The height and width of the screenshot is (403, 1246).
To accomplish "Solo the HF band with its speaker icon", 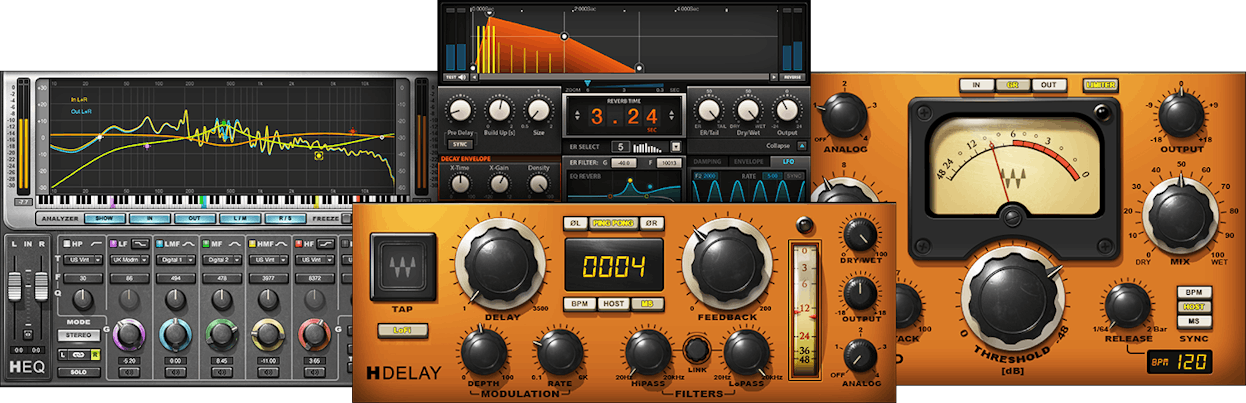I will [x=314, y=372].
